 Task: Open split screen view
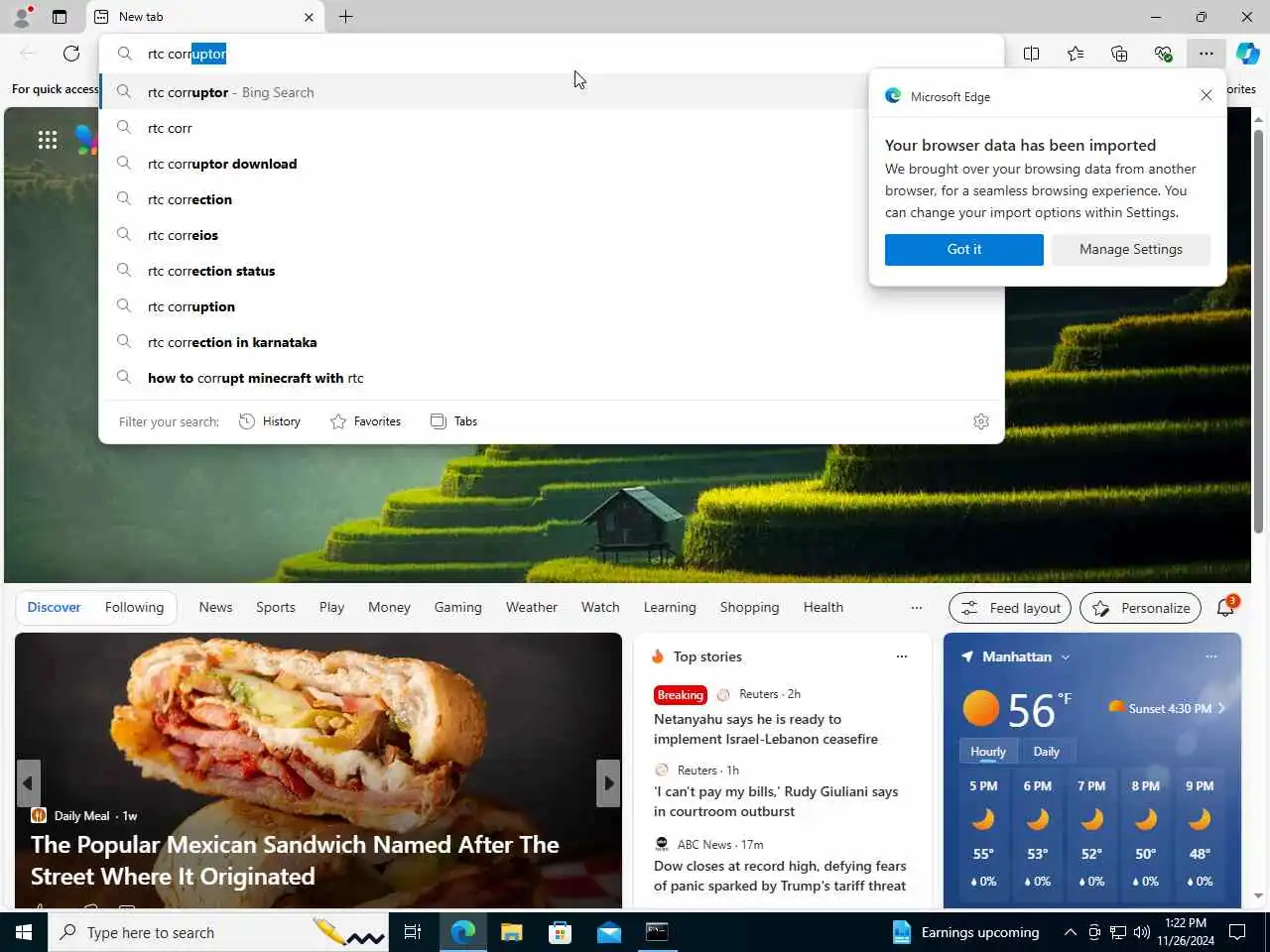[x=1032, y=54]
